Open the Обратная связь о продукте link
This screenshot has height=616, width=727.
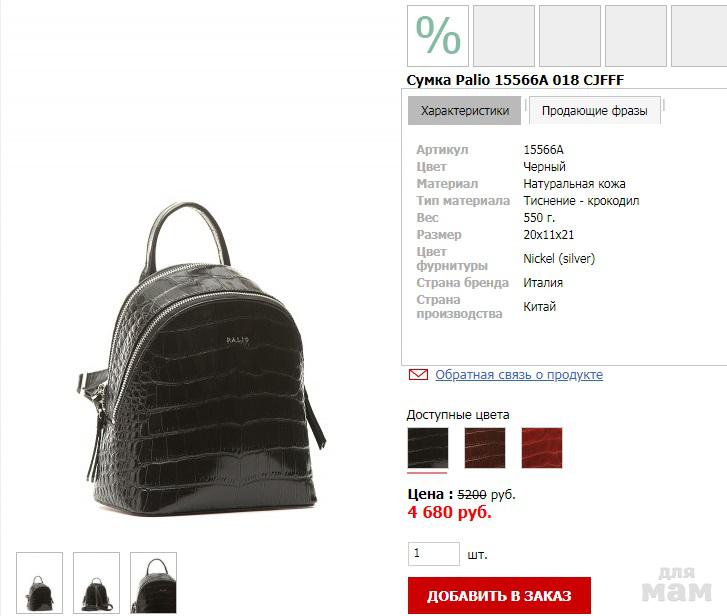point(519,375)
